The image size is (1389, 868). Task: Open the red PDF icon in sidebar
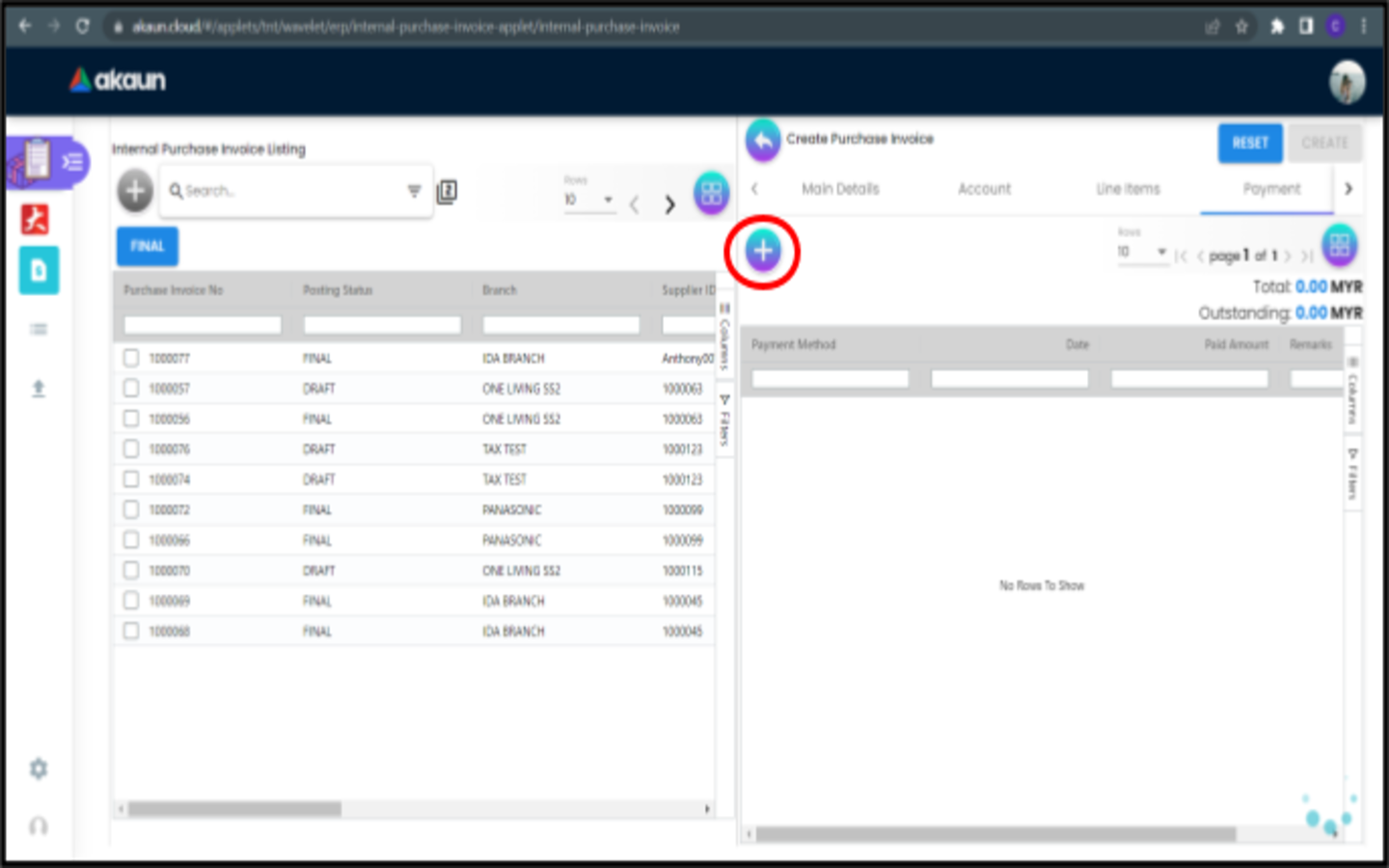pos(36,219)
